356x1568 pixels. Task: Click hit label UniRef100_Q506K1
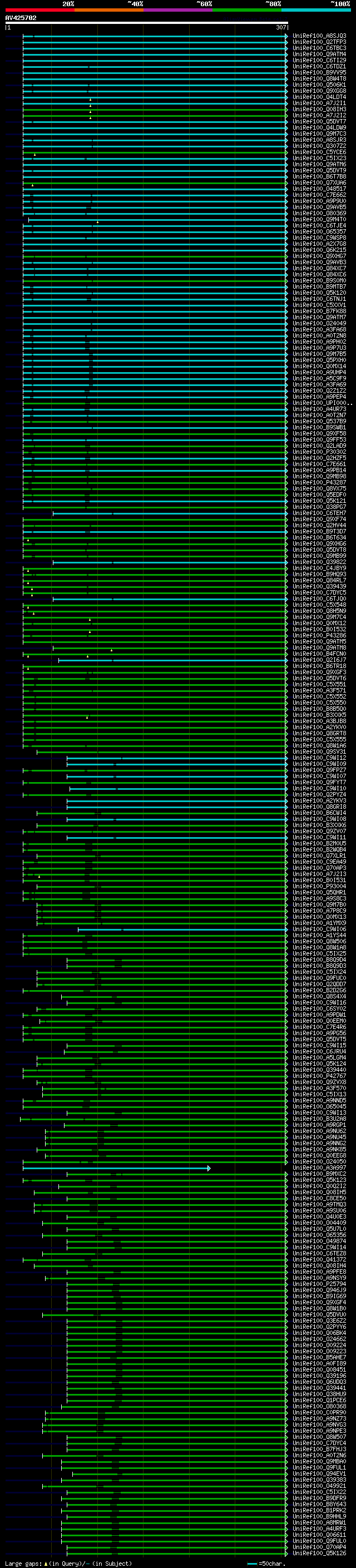(319, 85)
